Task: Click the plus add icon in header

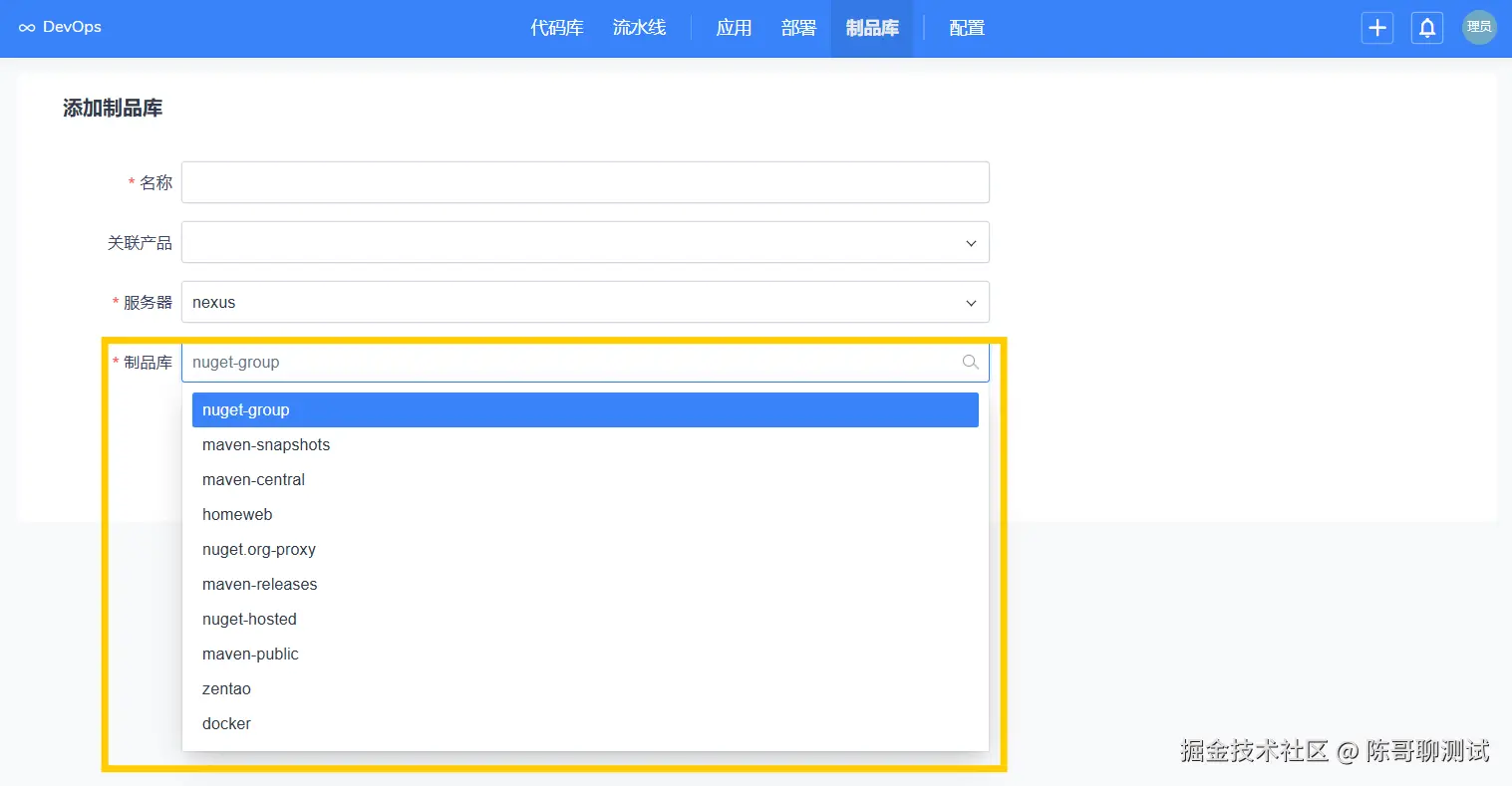Action: coord(1377,28)
